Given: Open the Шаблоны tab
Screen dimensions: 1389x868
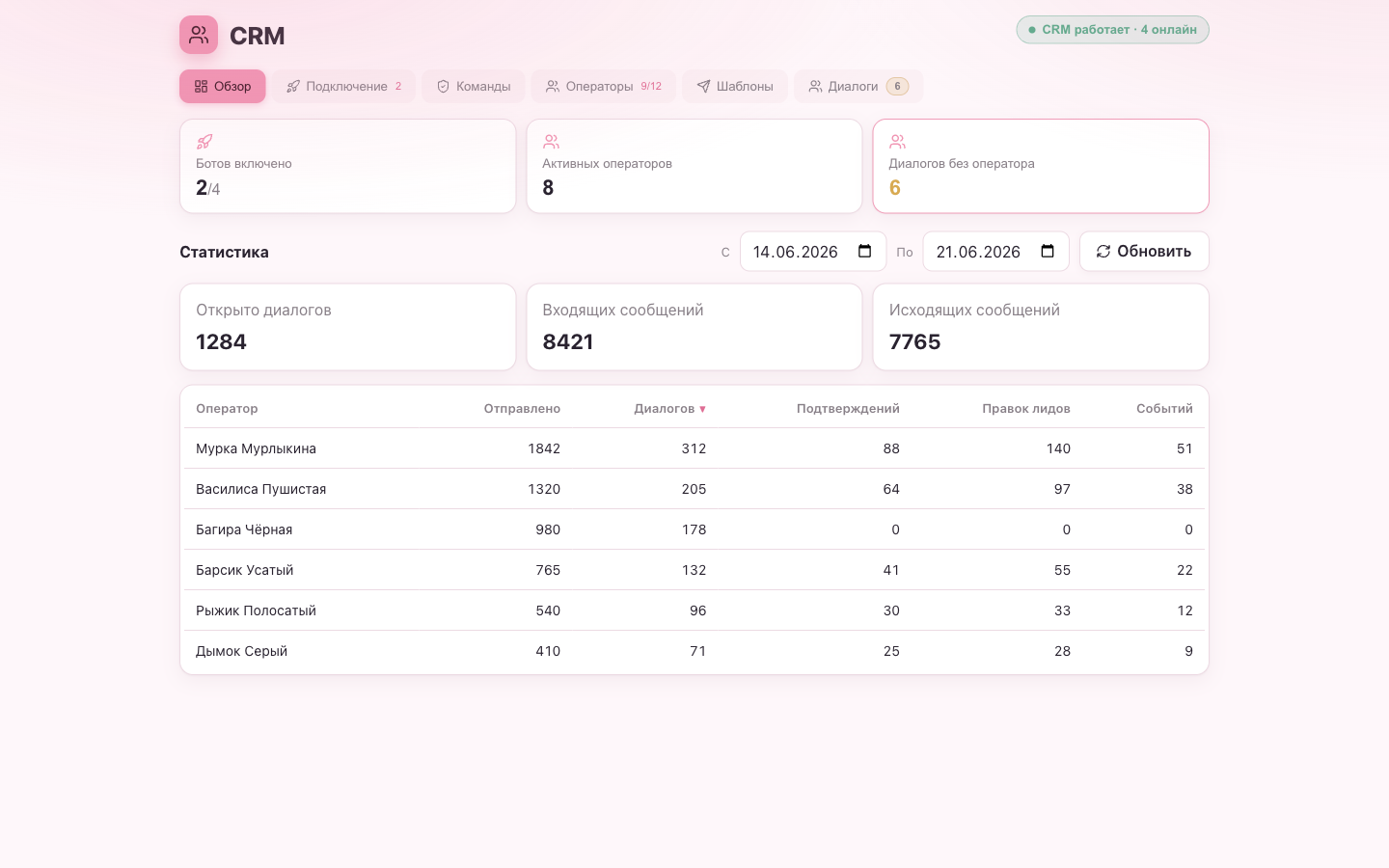Looking at the screenshot, I should coord(735,86).
